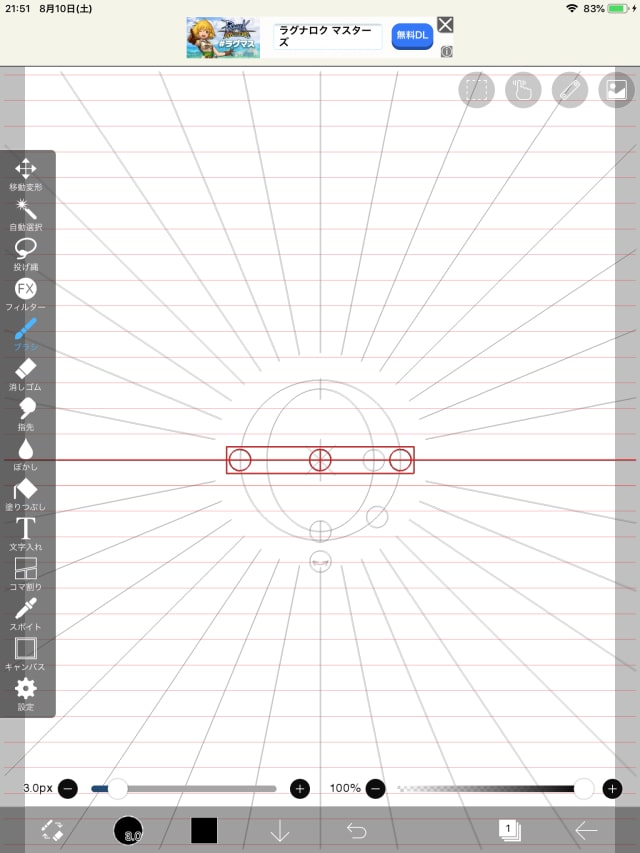Image resolution: width=640 pixels, height=853 pixels.
Task: Tap the 21:51 clock in status bar
Action: 17,9
